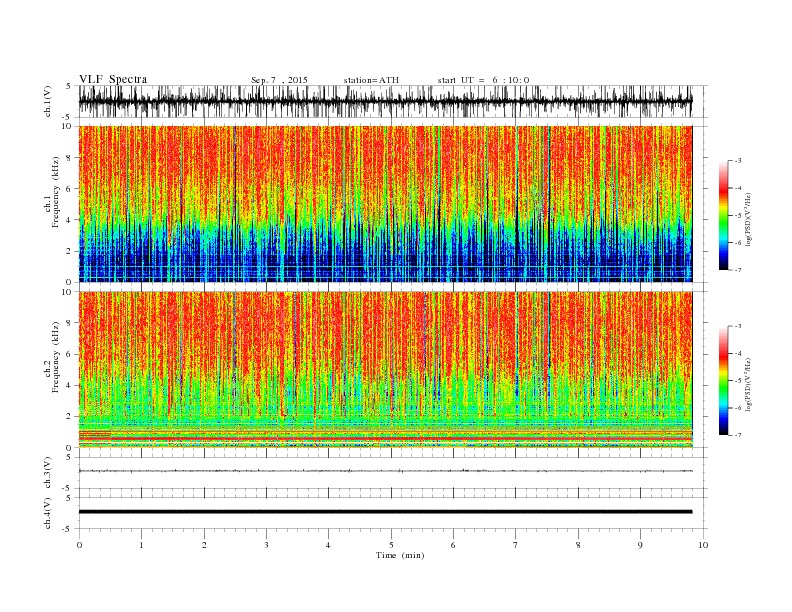The image size is (792, 612).
Task: Select the date text "Sep. 7, 2015"
Action: tap(279, 80)
